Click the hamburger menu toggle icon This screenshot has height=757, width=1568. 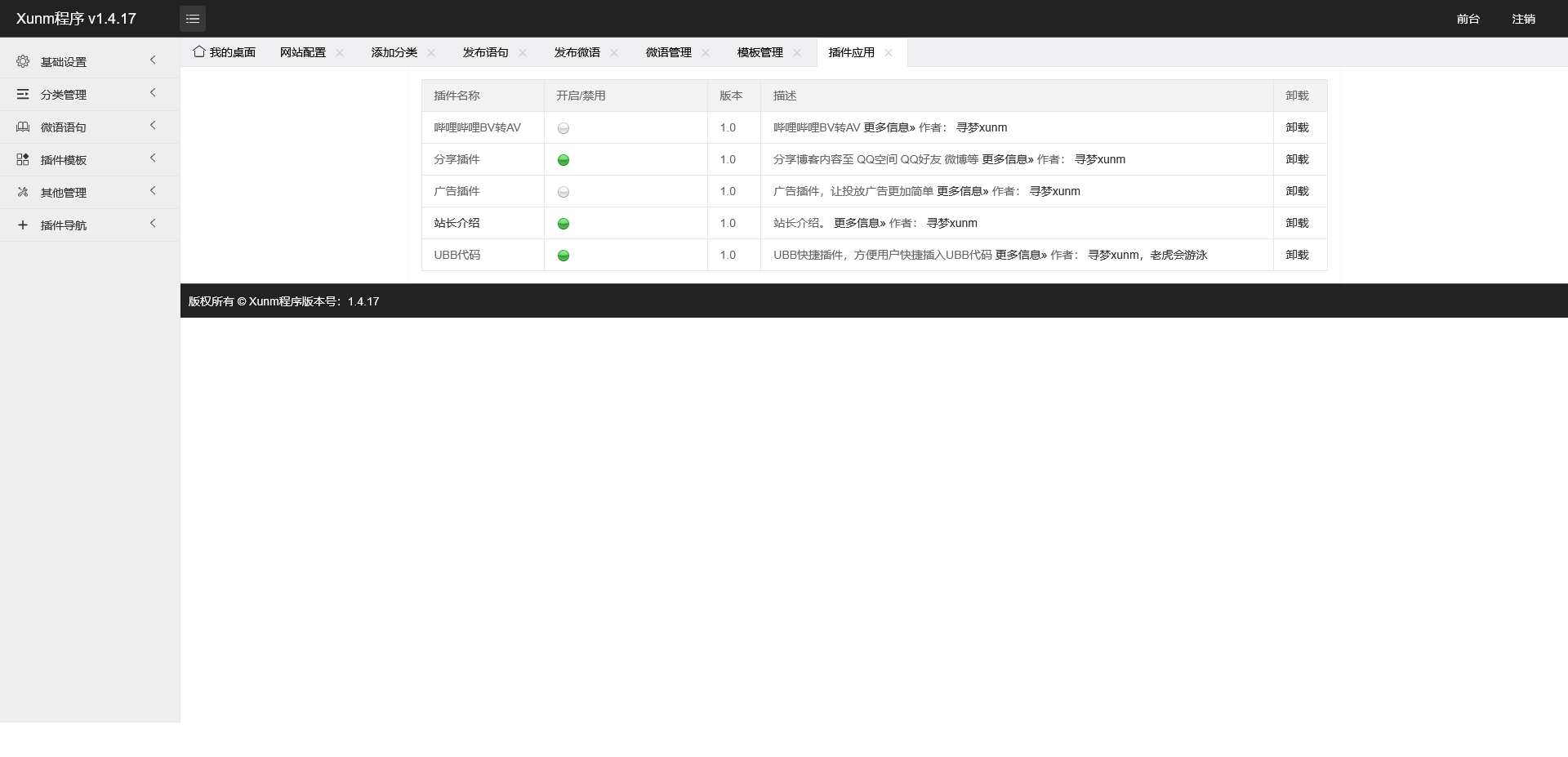pos(193,19)
